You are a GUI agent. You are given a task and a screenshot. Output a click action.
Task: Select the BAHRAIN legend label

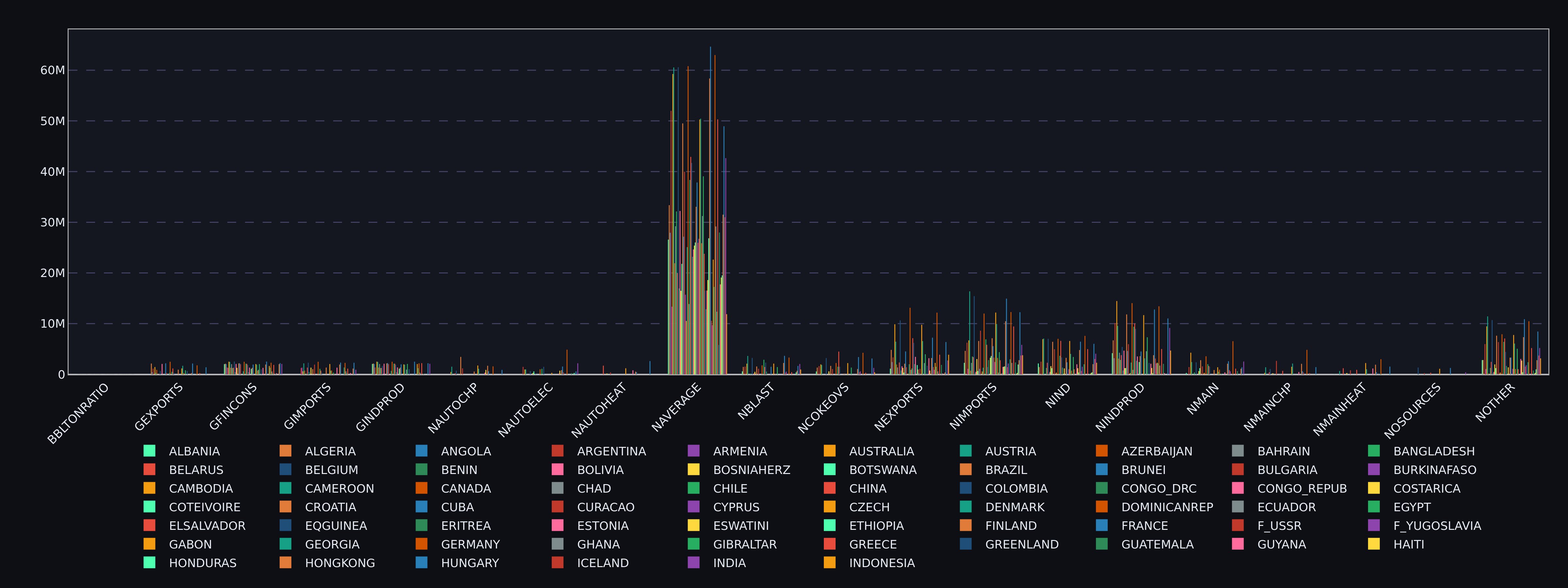(1284, 451)
